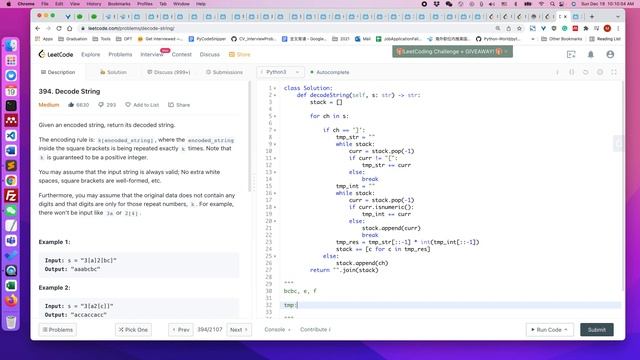This screenshot has width=640, height=360.
Task: Open LeetCoding Challenge giveaway banner
Action: click(x=452, y=51)
